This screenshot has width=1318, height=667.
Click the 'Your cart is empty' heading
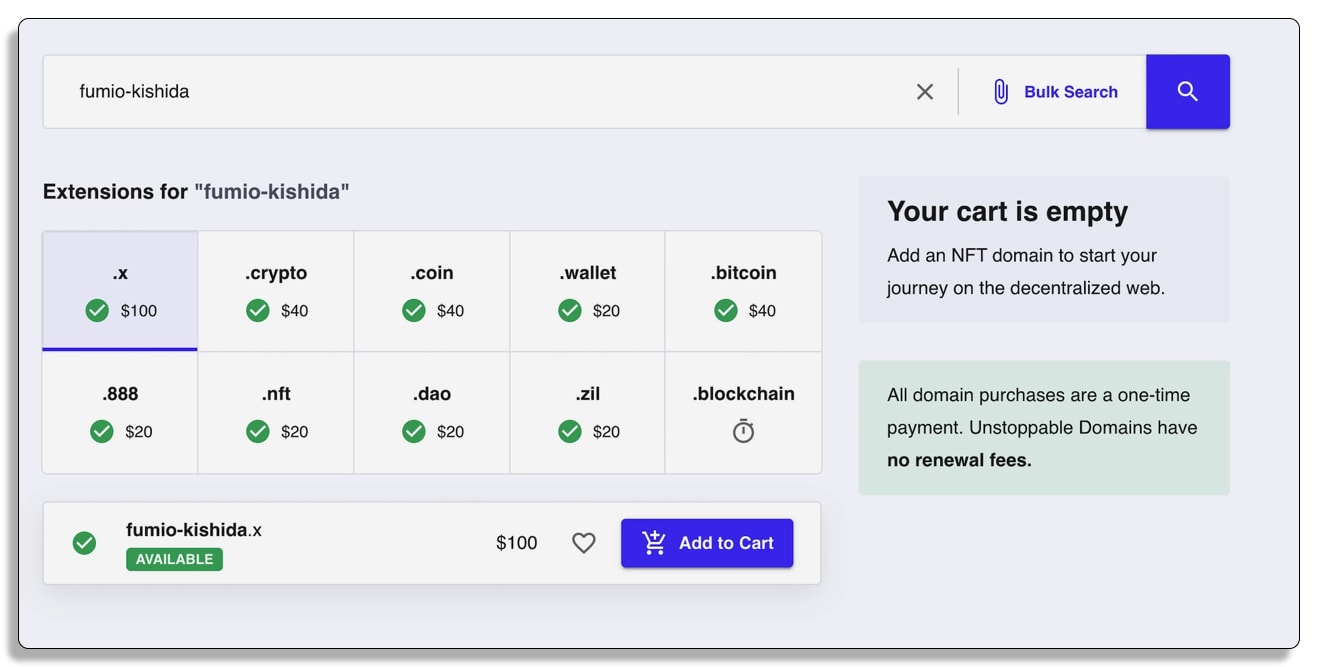tap(1007, 211)
